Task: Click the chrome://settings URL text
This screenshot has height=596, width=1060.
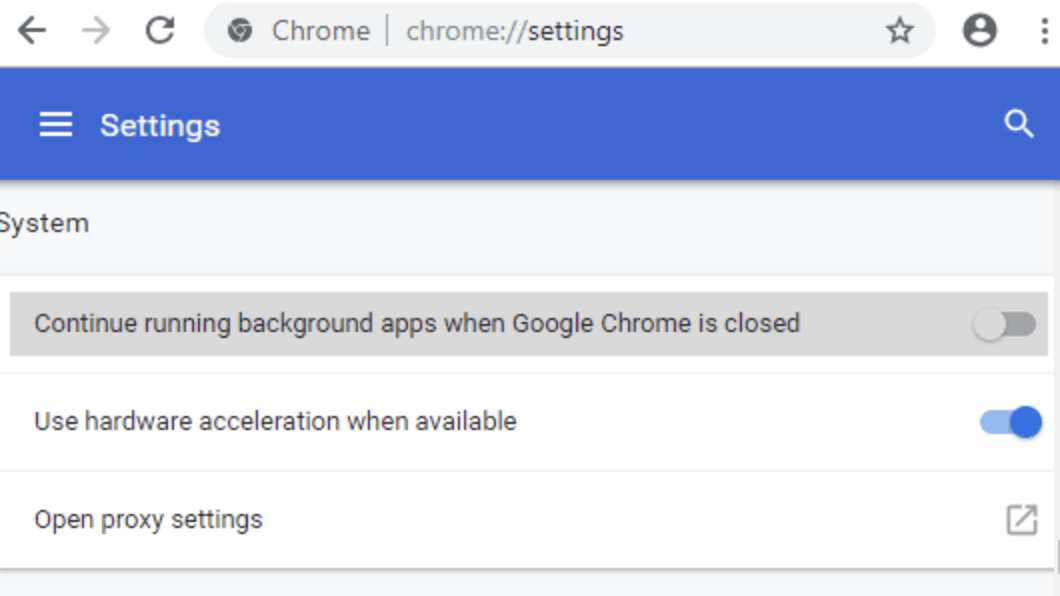Action: coord(514,31)
